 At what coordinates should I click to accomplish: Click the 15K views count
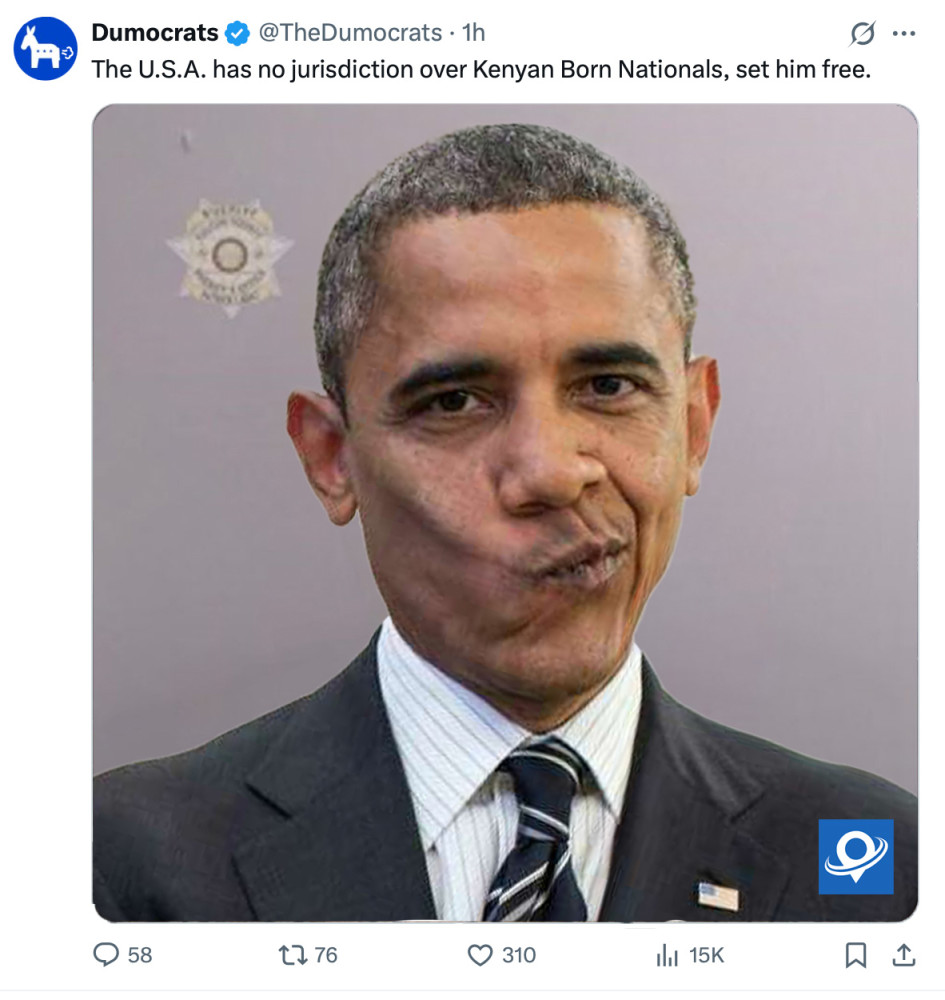point(707,955)
